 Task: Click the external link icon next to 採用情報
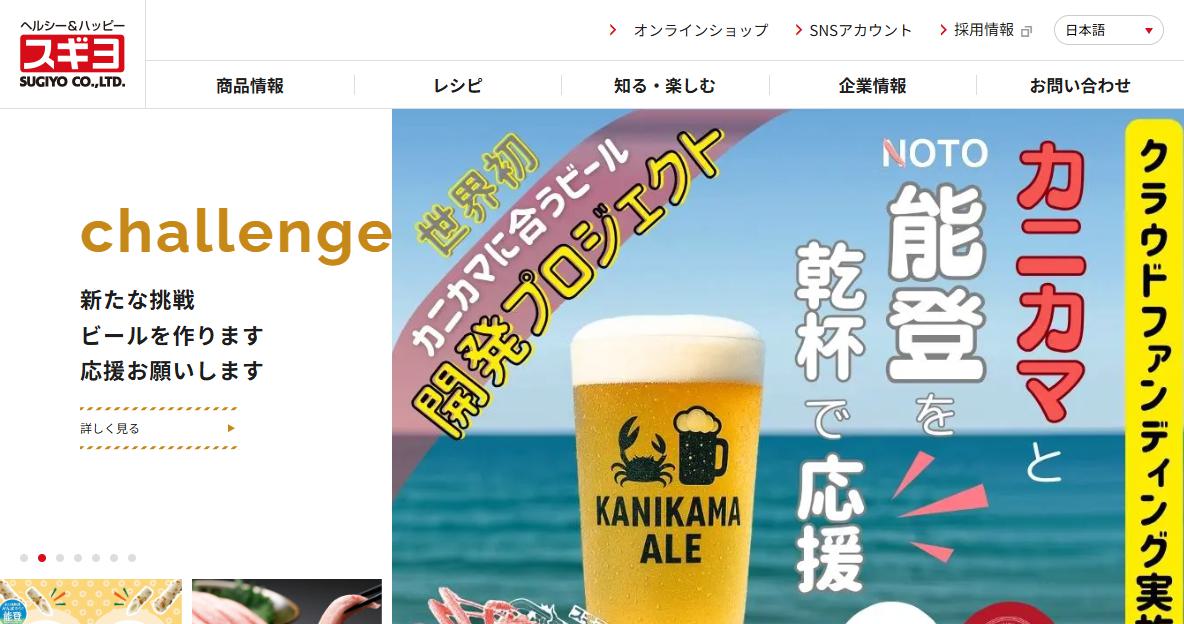1026,32
